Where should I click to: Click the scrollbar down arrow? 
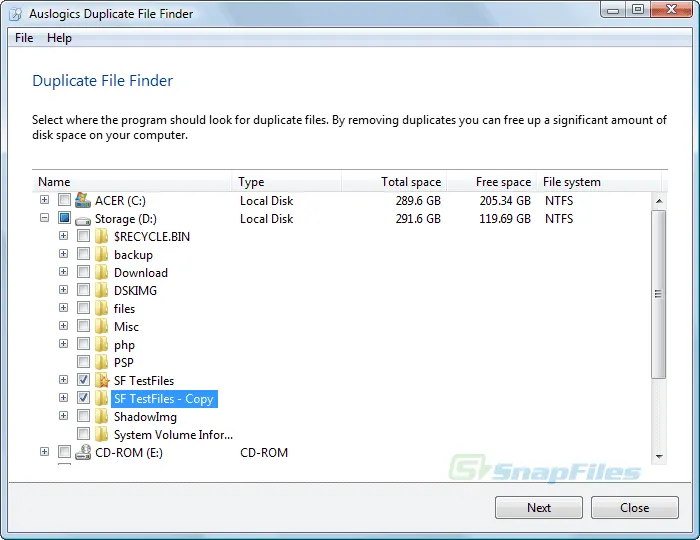[658, 457]
